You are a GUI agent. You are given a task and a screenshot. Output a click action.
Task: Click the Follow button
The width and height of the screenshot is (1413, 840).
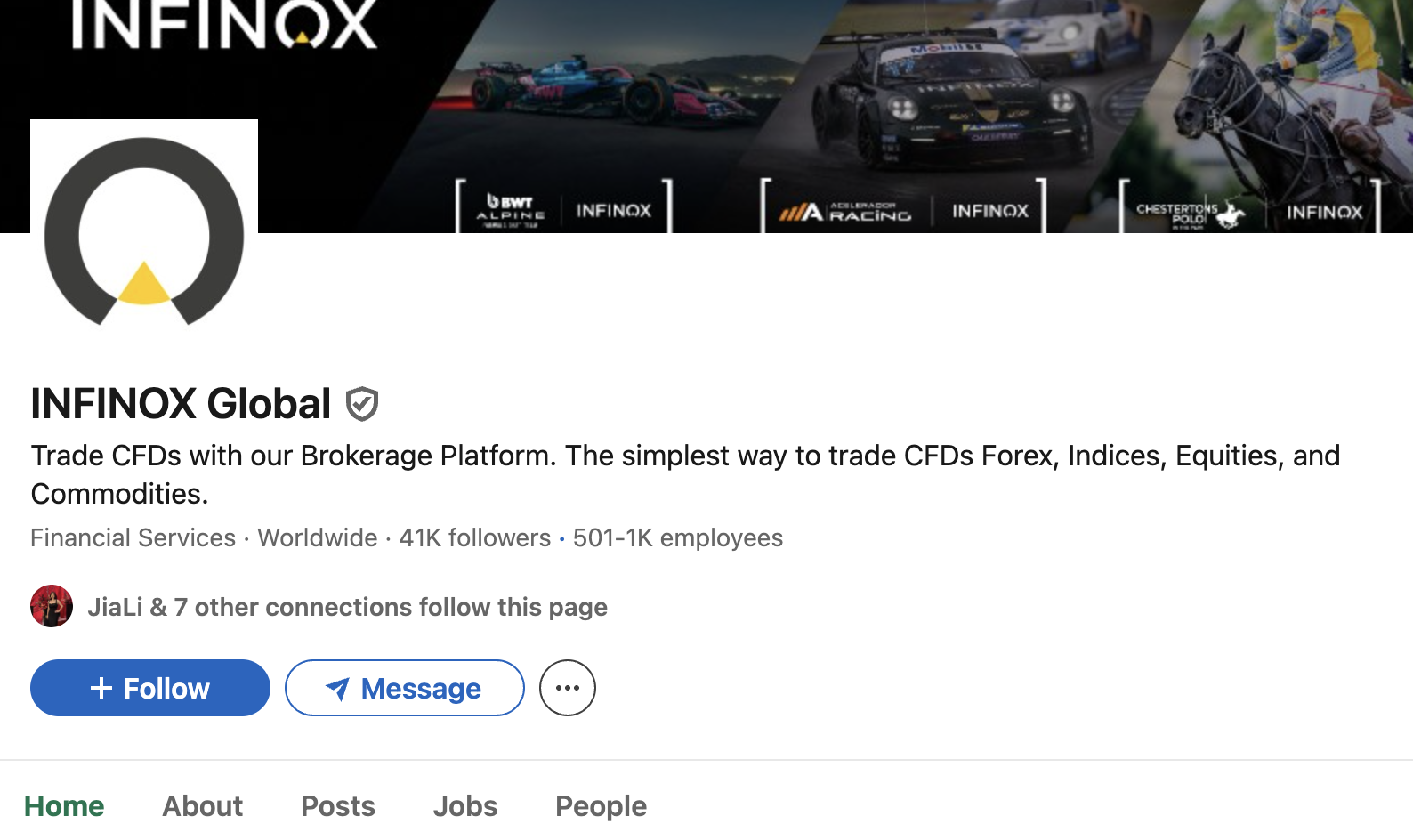click(x=150, y=688)
